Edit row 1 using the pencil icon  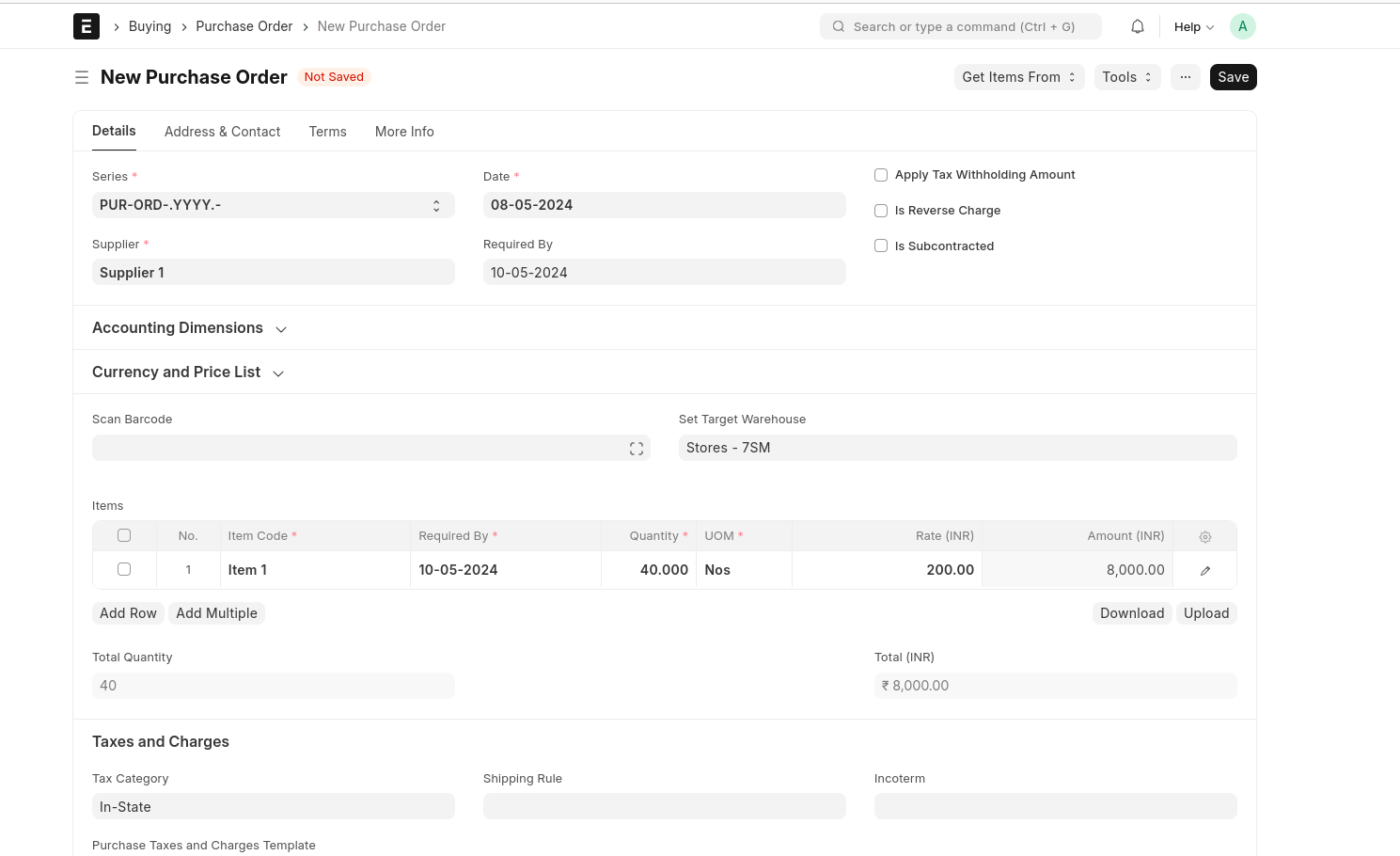tap(1204, 570)
